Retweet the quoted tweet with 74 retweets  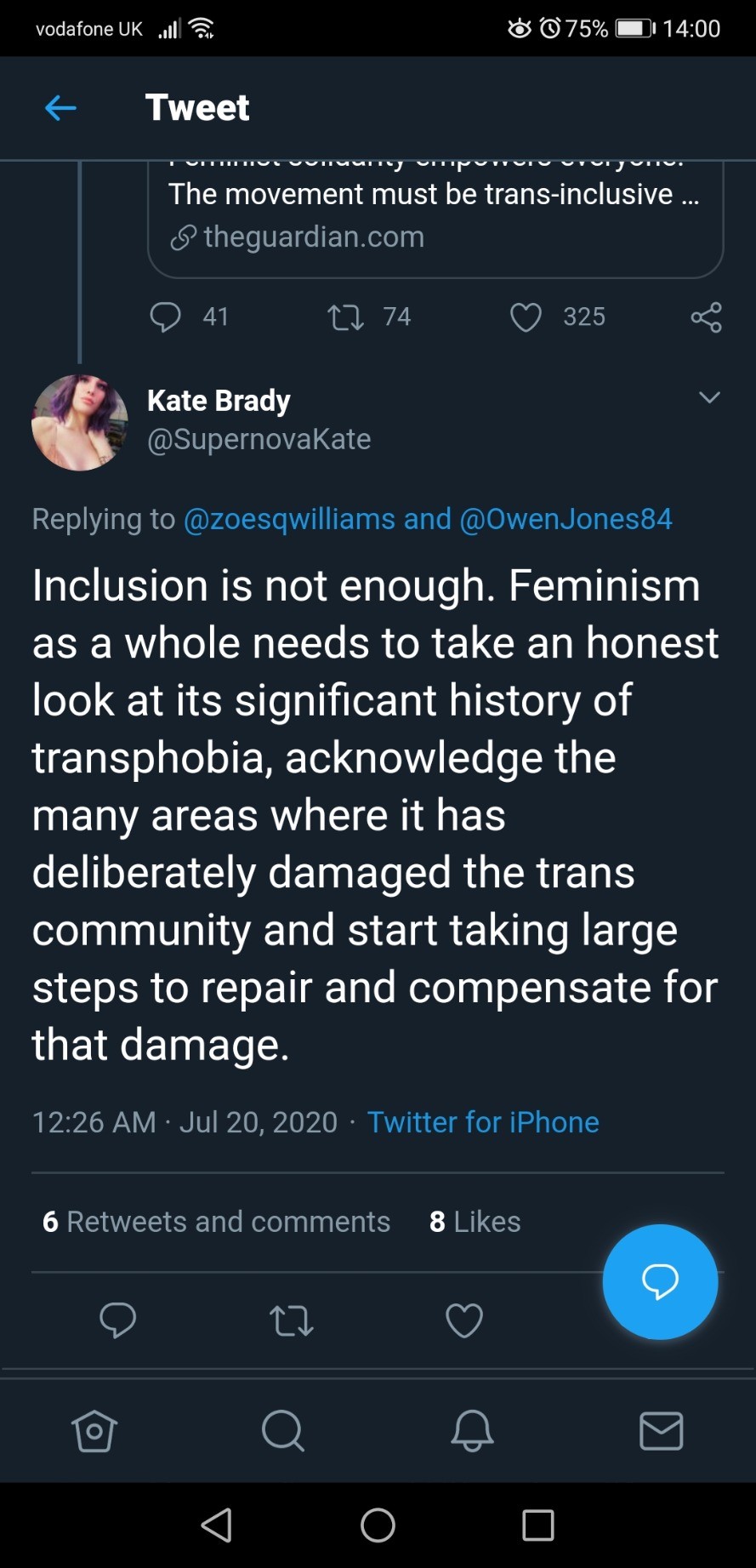[x=345, y=318]
